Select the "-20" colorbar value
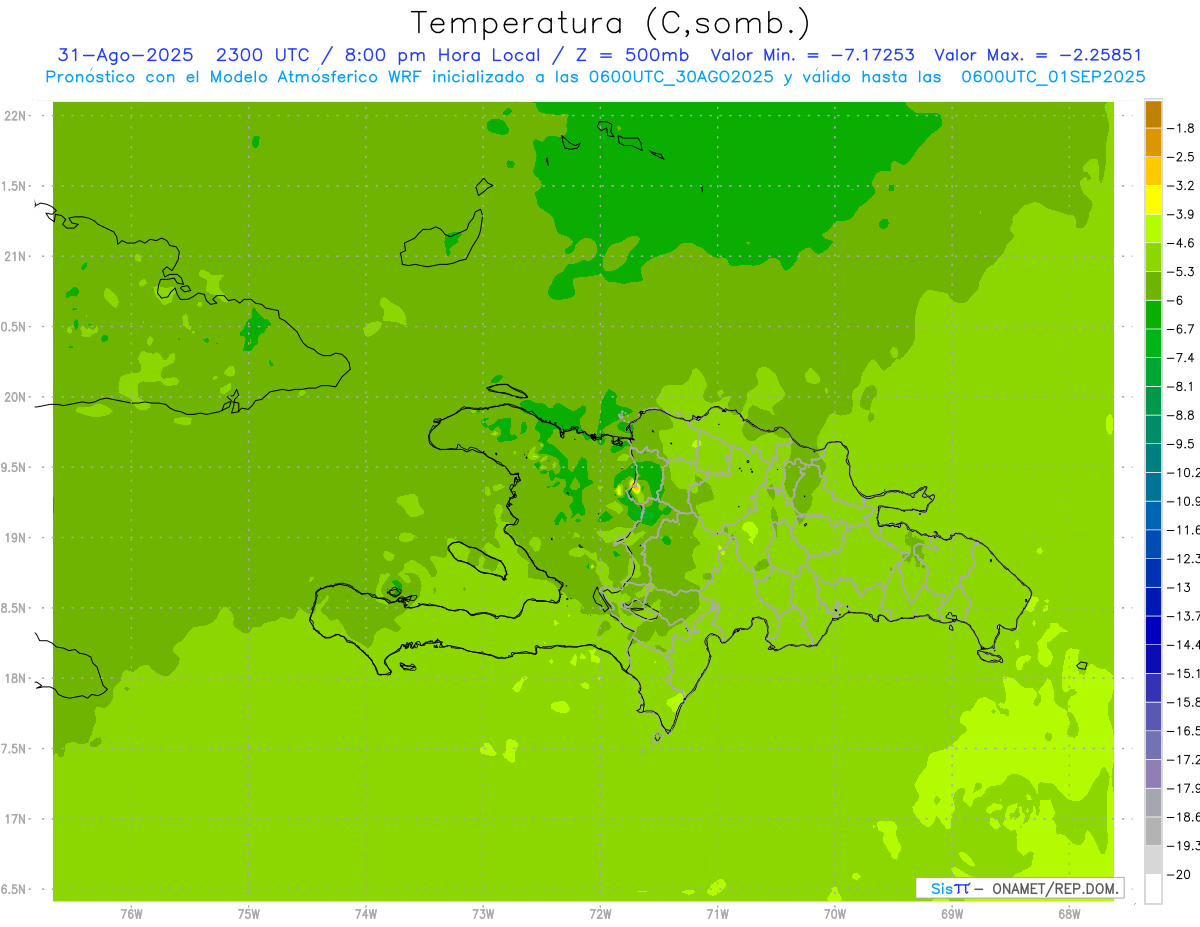 pos(1178,875)
